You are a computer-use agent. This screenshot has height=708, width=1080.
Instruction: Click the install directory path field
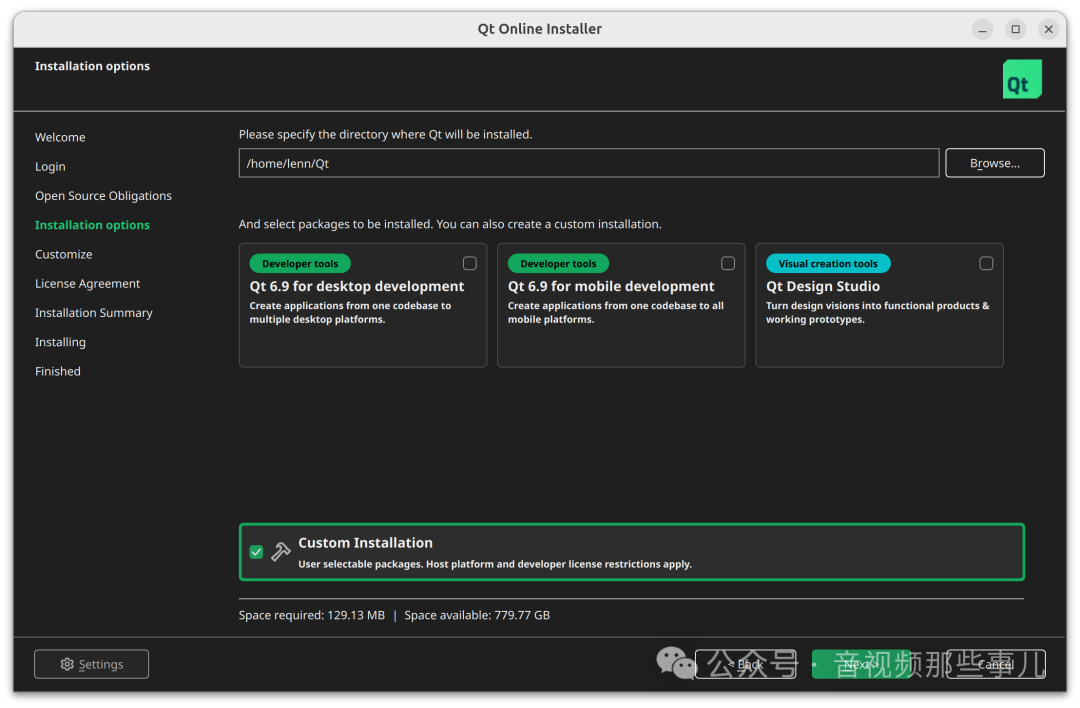[x=589, y=163]
